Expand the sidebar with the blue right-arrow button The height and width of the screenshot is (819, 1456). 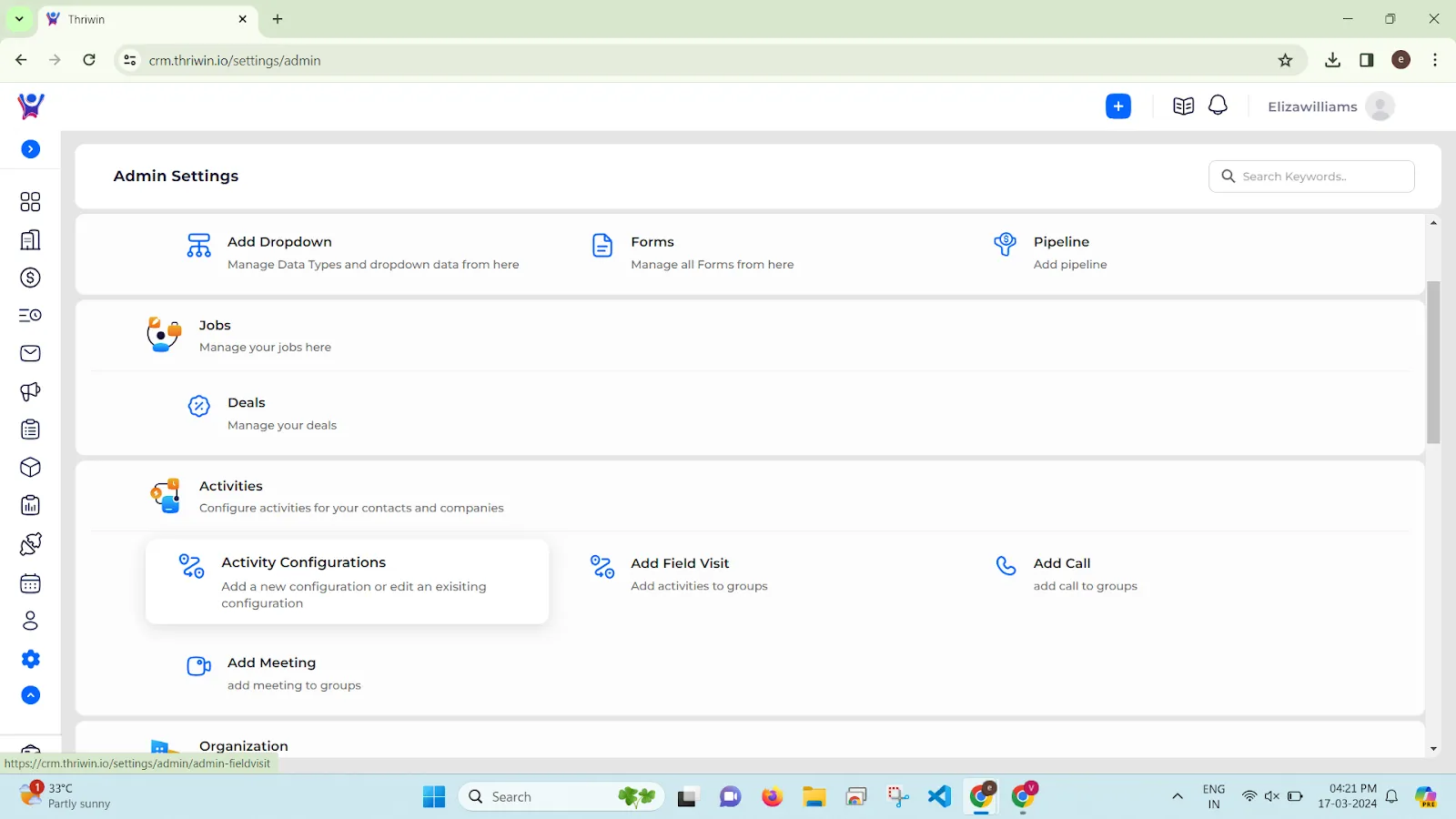coord(31,149)
